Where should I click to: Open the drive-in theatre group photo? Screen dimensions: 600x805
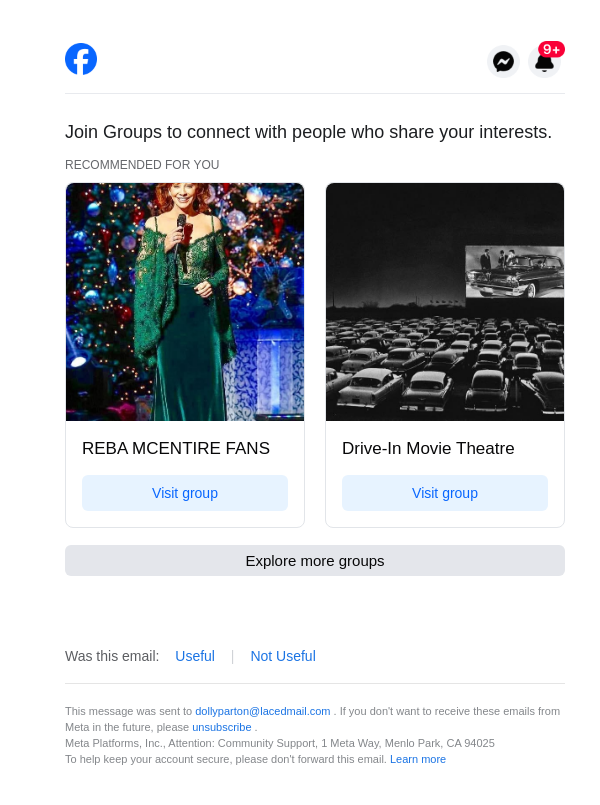pyautogui.click(x=445, y=302)
